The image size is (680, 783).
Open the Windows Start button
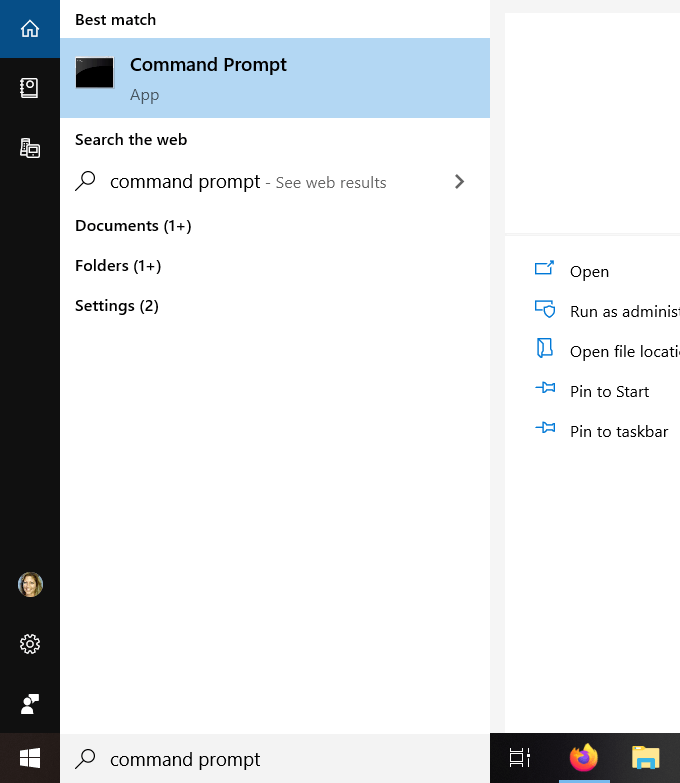coord(30,759)
